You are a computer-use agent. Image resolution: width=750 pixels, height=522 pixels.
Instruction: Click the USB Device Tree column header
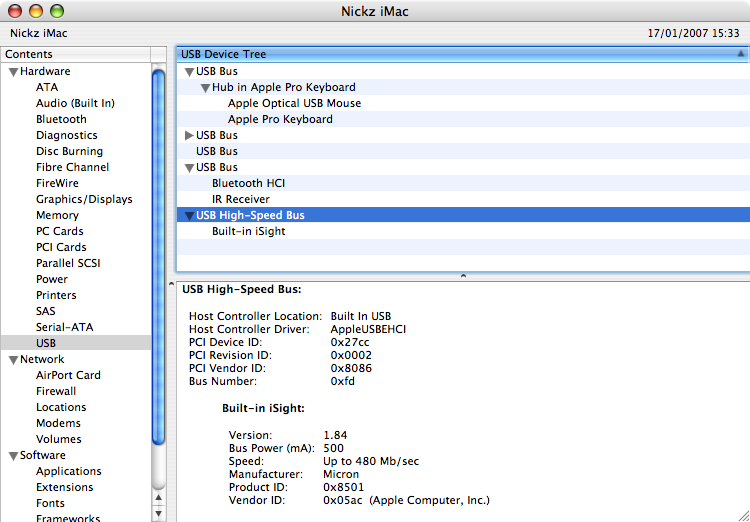(x=463, y=54)
